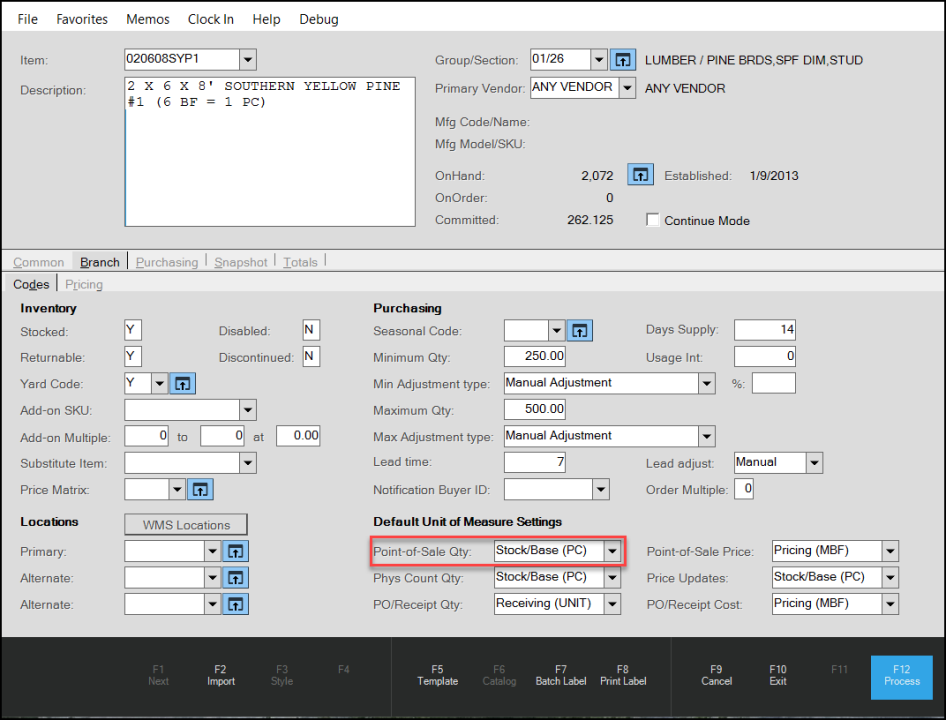Open Group/Section lookup icon
The image size is (946, 720).
click(623, 60)
